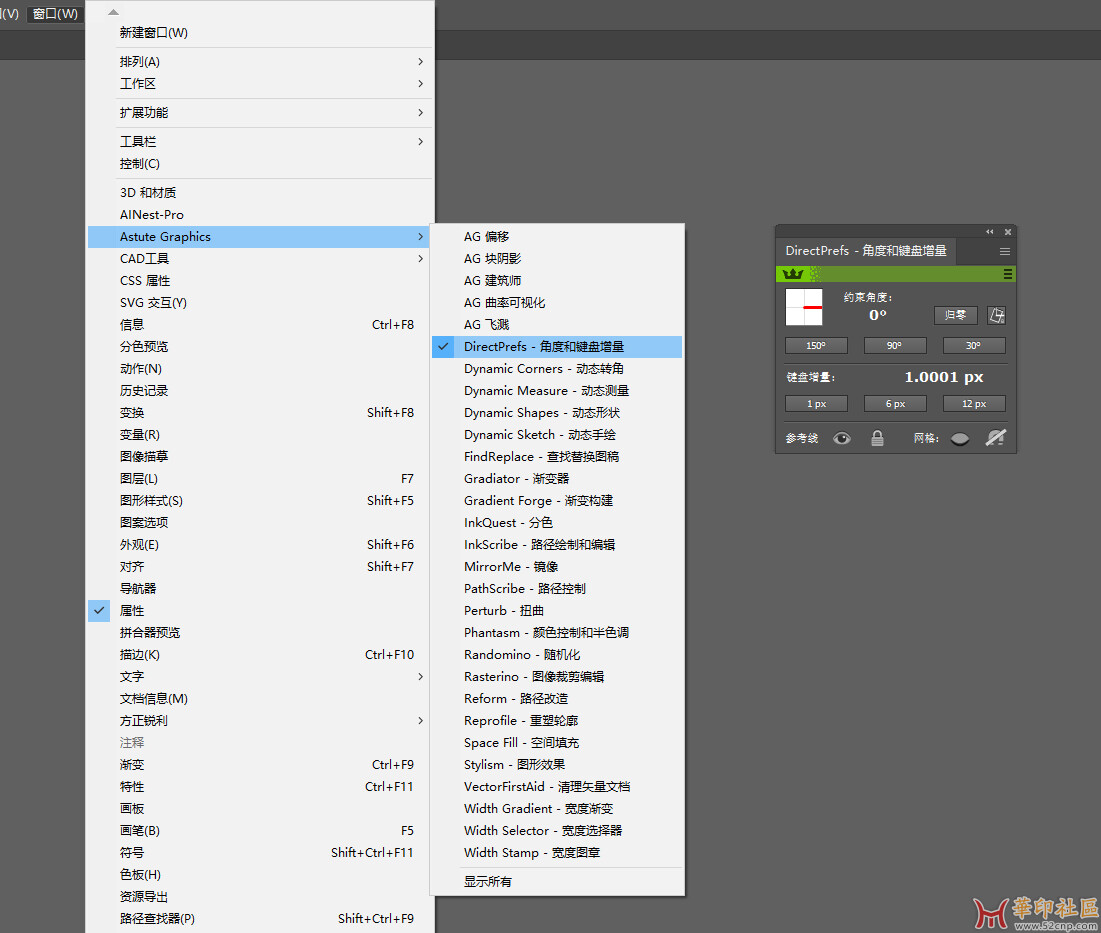This screenshot has width=1101, height=933.
Task: Open Width Stamp - 宽度图章 panel
Action: coord(557,852)
